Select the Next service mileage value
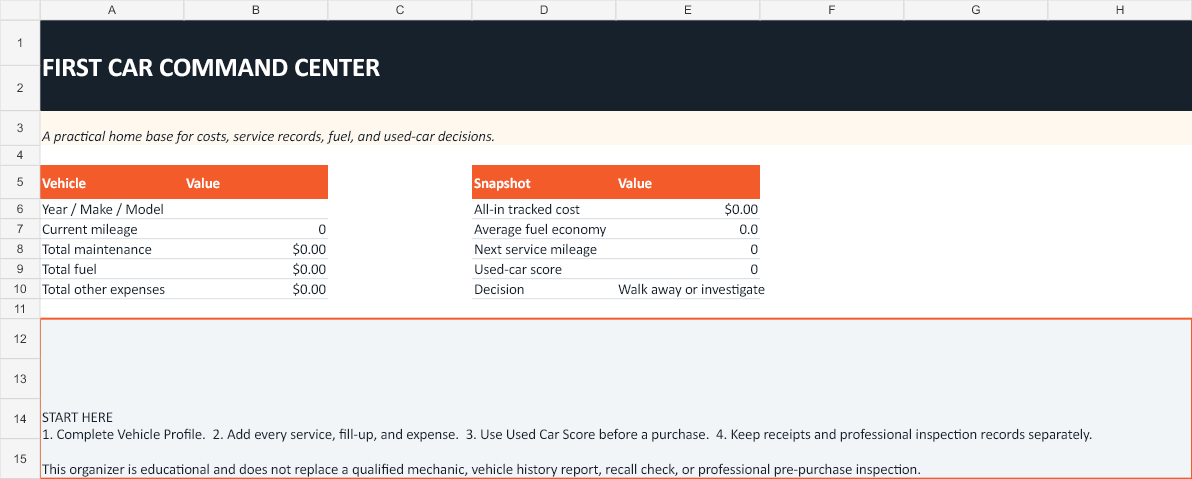The width and height of the screenshot is (1192, 479). [x=688, y=249]
